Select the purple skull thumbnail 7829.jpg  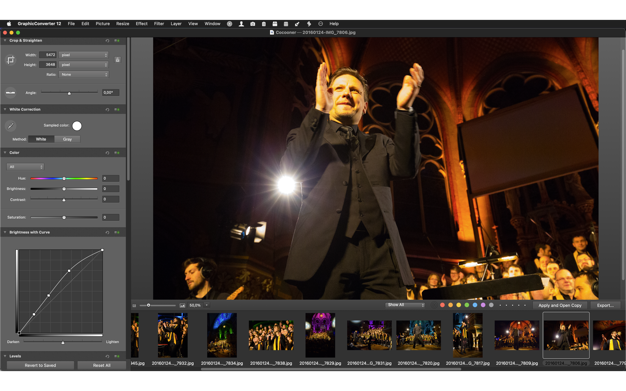320,335
